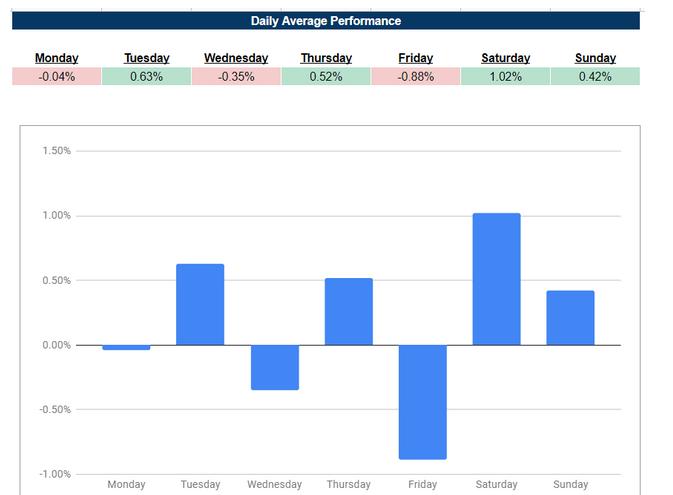Select the Sunday bar in the chart
Image resolution: width=673 pixels, height=495 pixels.
point(570,318)
